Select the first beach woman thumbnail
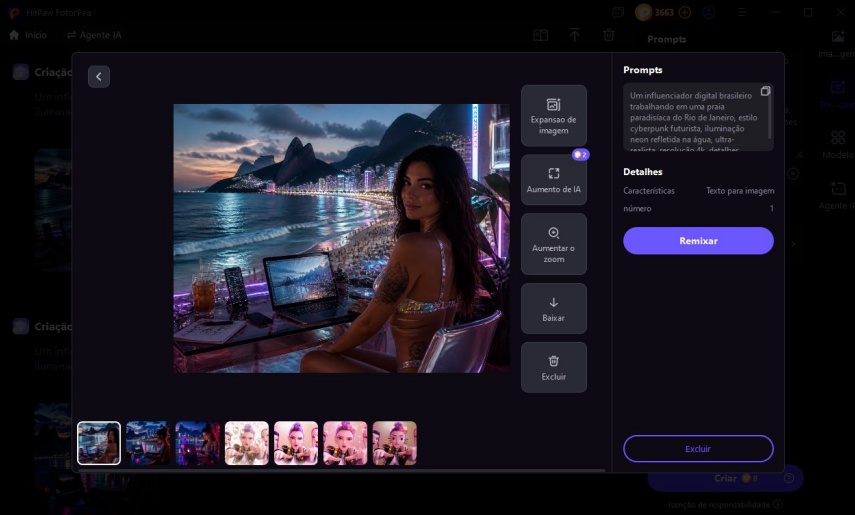Image resolution: width=855 pixels, height=515 pixels. [x=99, y=443]
